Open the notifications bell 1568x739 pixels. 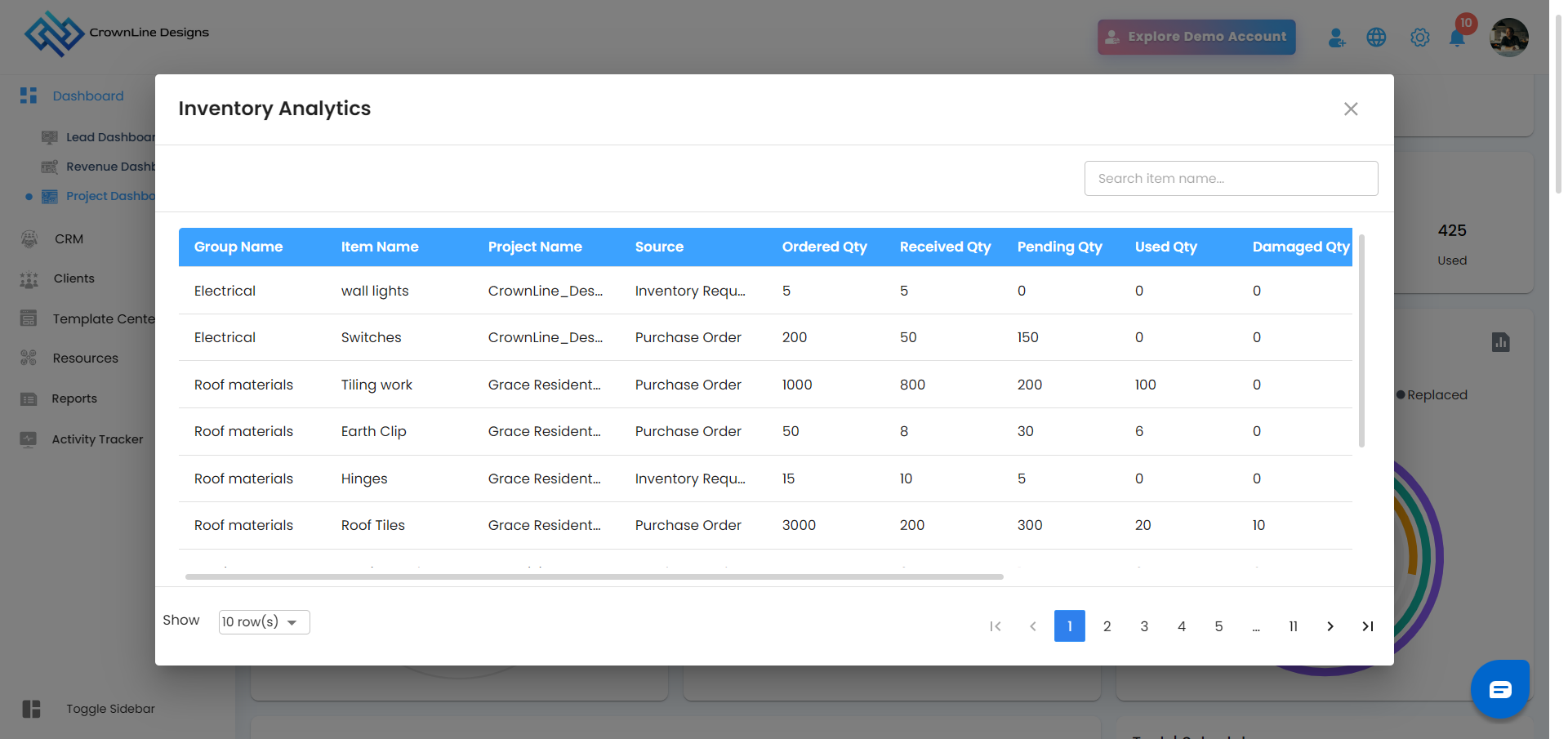click(1457, 38)
